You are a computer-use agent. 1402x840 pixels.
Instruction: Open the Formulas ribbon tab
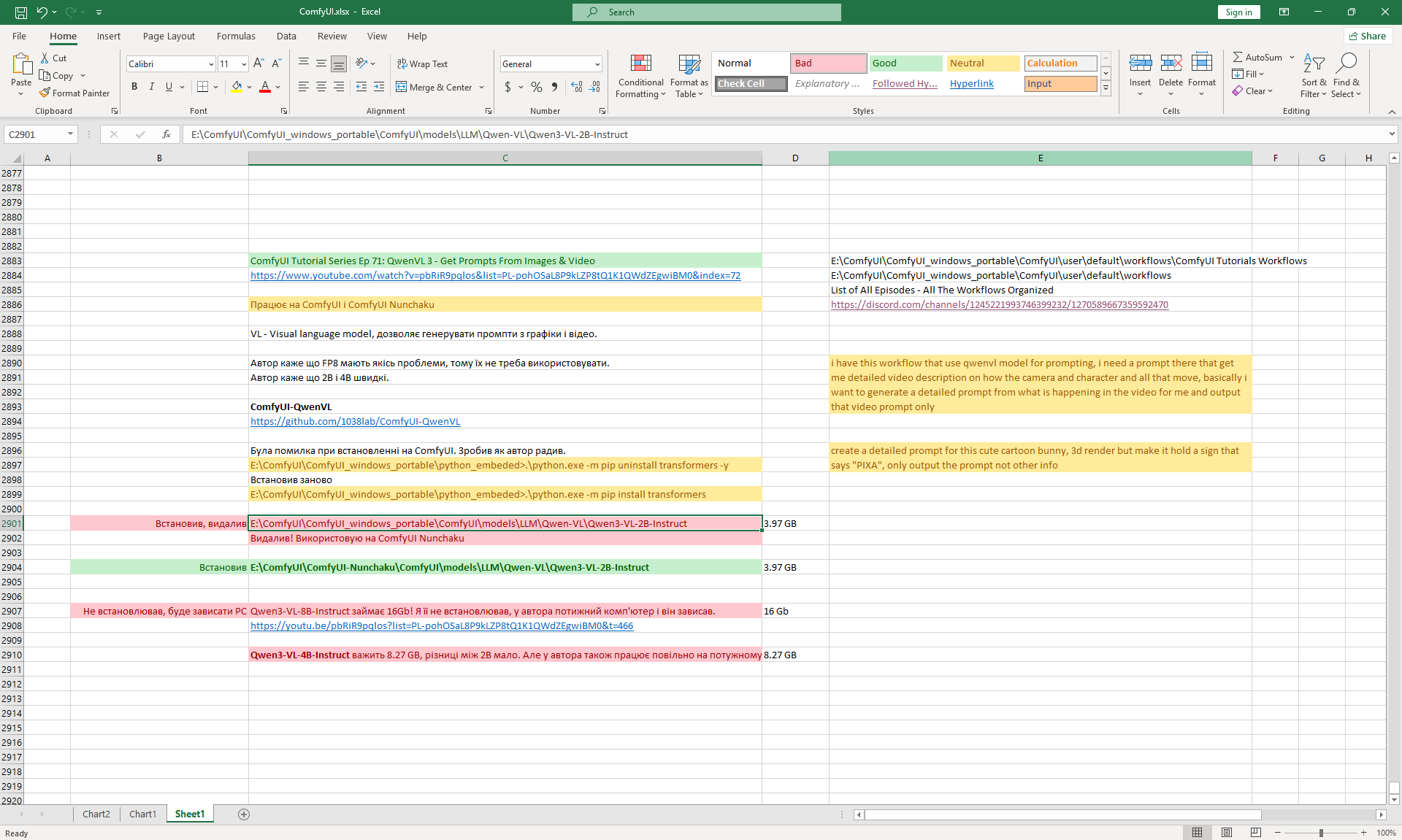point(236,36)
